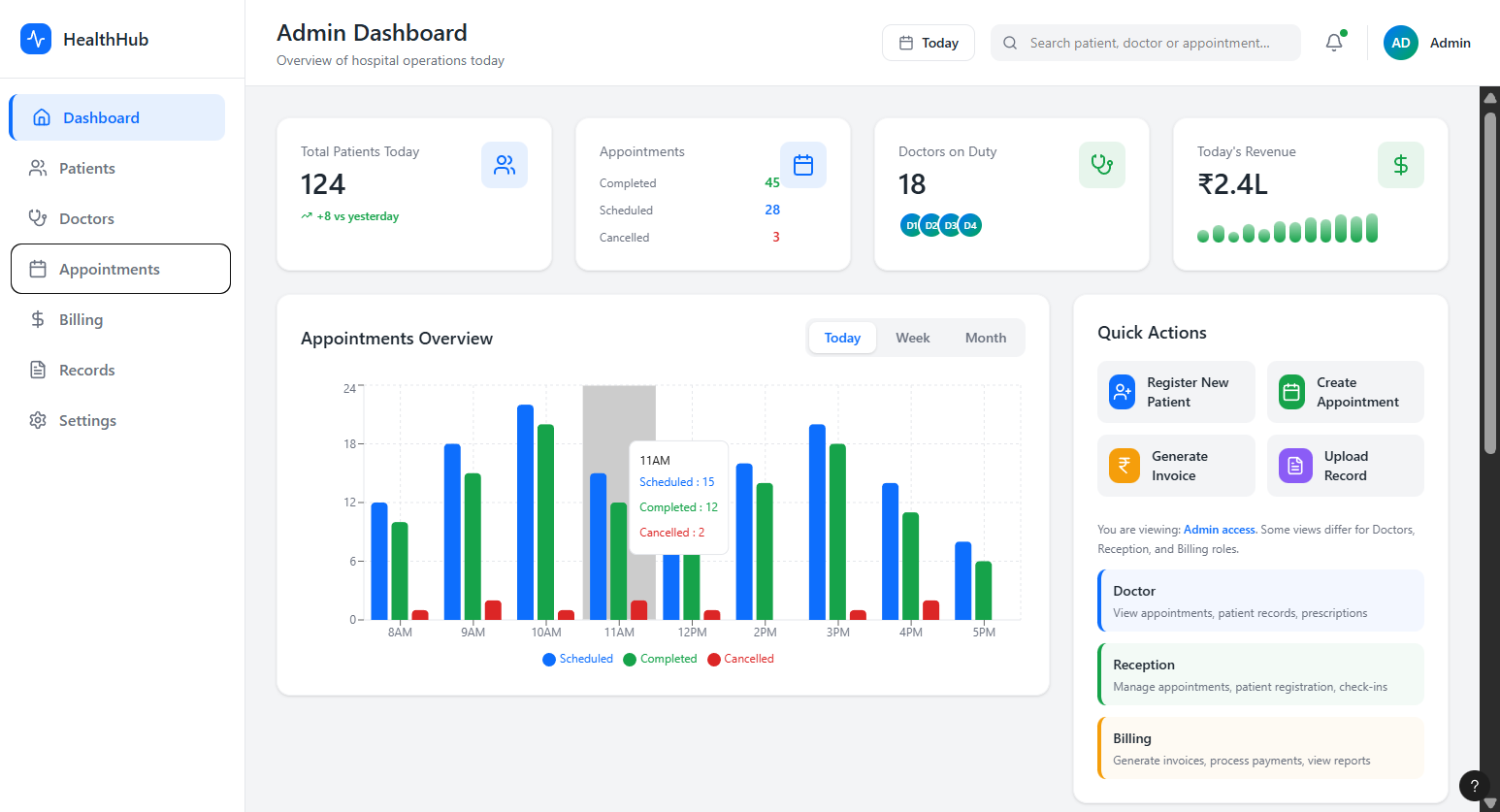Open the notification bell
Screen dimensions: 1500x812
[1333, 43]
